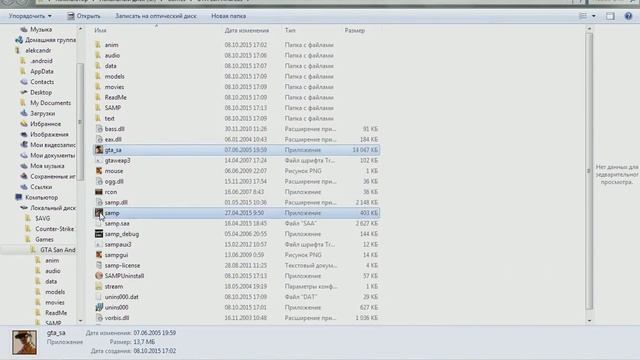Sort by the Имя column header
The image size is (640, 360).
pyautogui.click(x=100, y=30)
